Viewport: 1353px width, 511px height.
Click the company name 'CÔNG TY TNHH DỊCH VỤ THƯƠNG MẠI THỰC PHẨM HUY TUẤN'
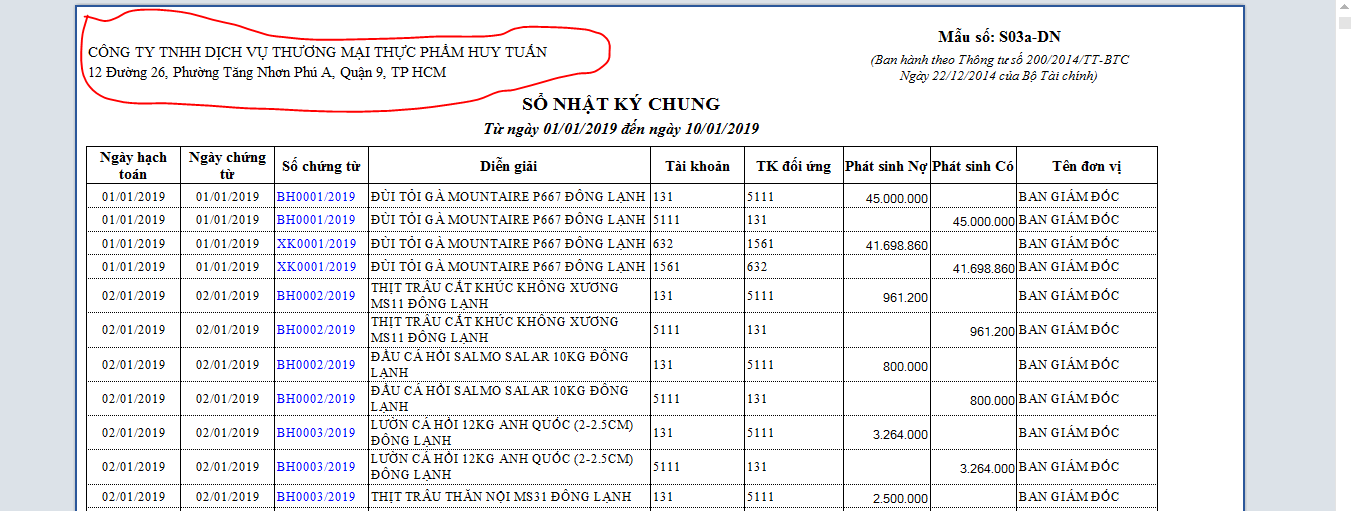point(318,52)
